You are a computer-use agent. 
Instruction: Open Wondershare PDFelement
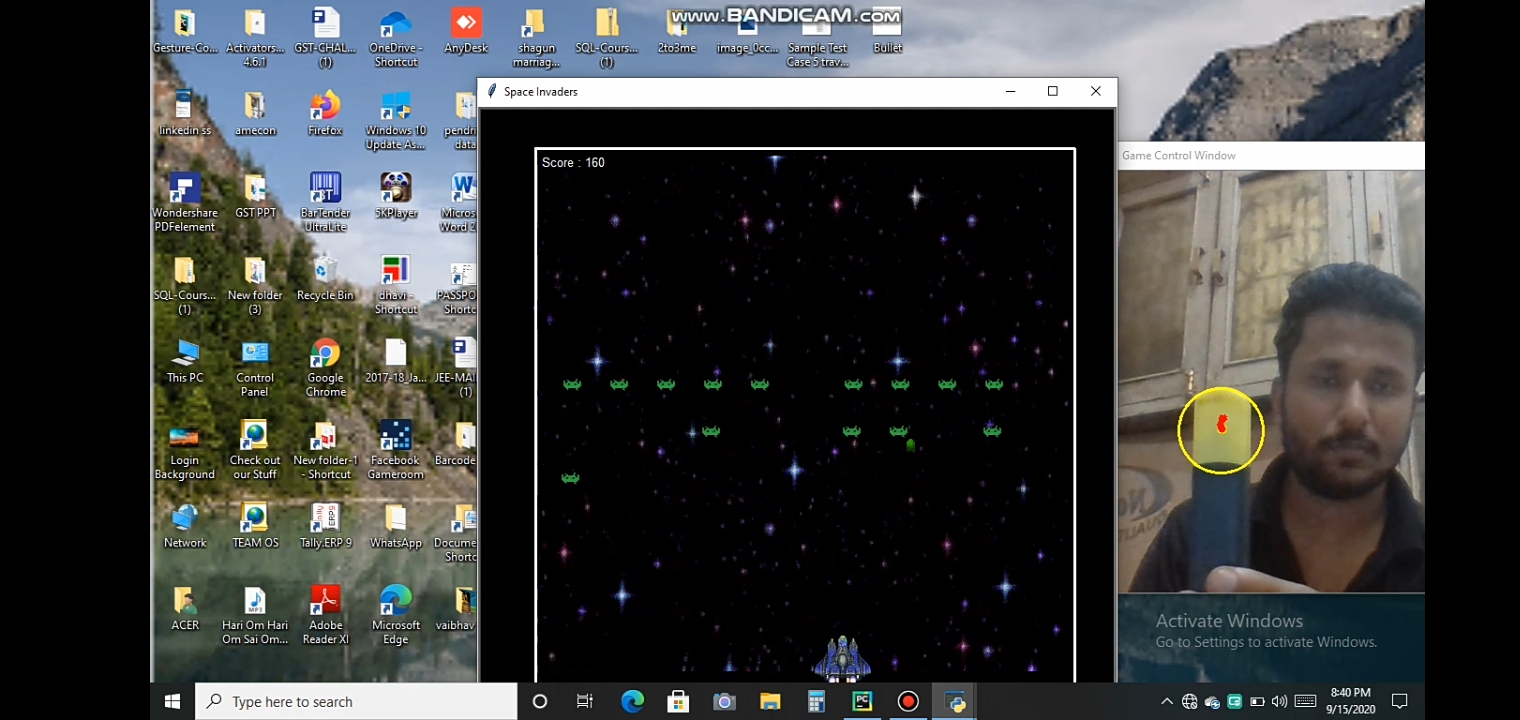coord(184,190)
